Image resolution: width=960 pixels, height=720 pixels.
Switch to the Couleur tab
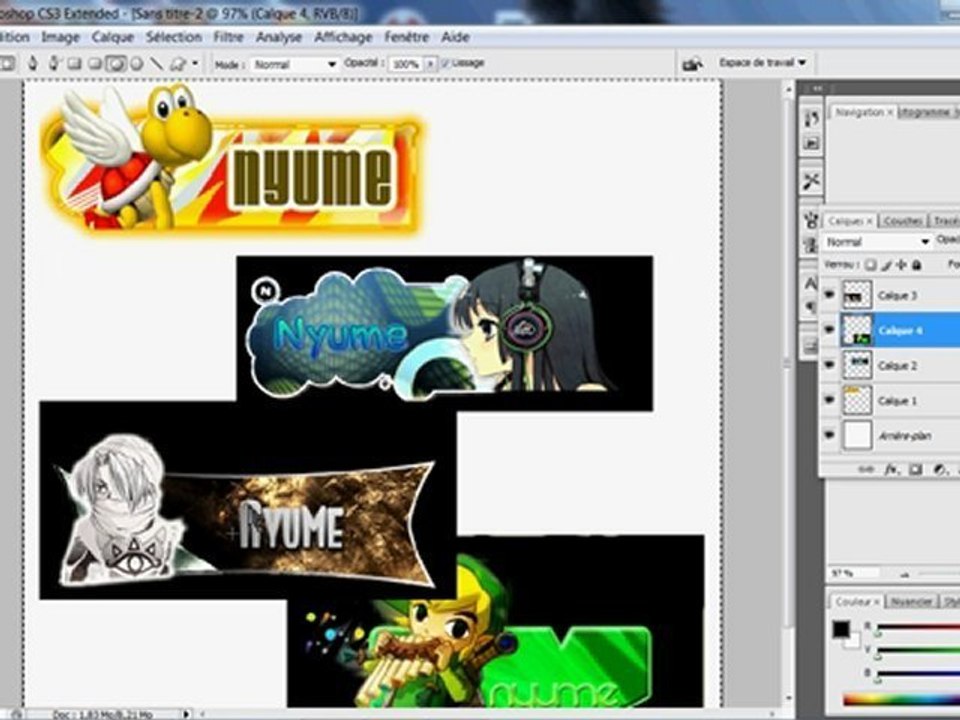pos(856,602)
